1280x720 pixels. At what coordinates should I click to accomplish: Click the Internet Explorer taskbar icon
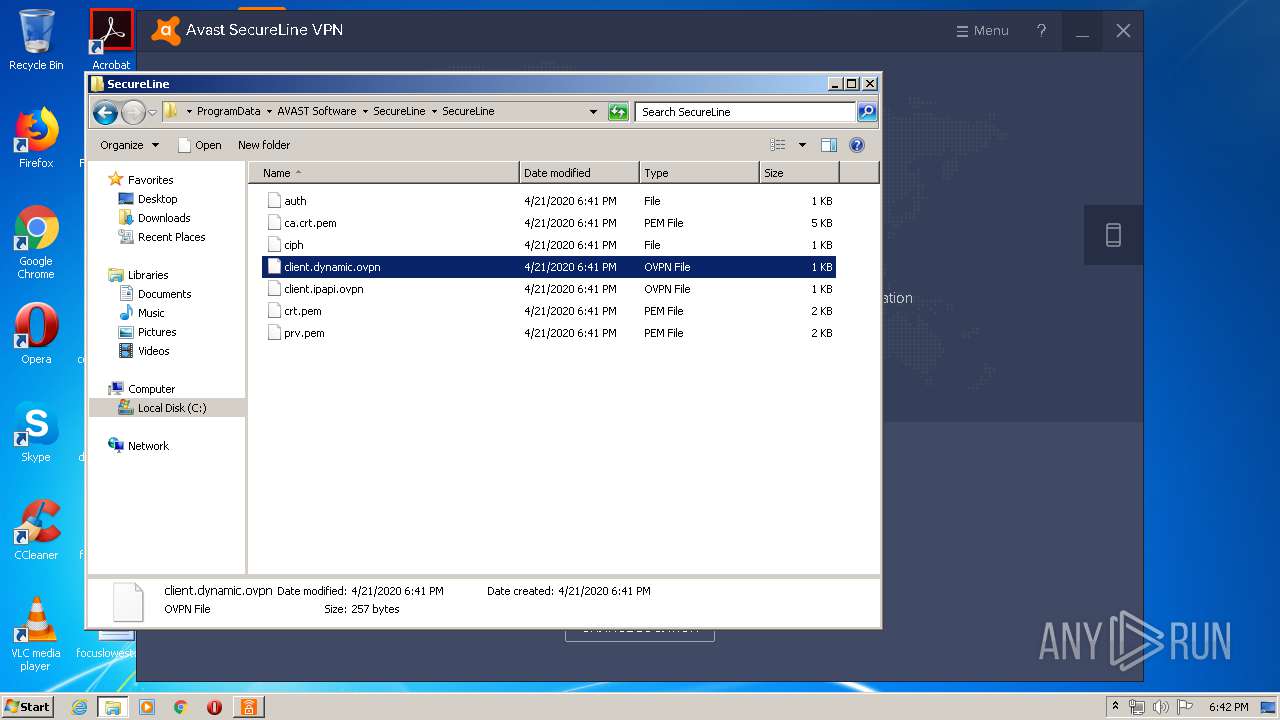click(x=80, y=707)
